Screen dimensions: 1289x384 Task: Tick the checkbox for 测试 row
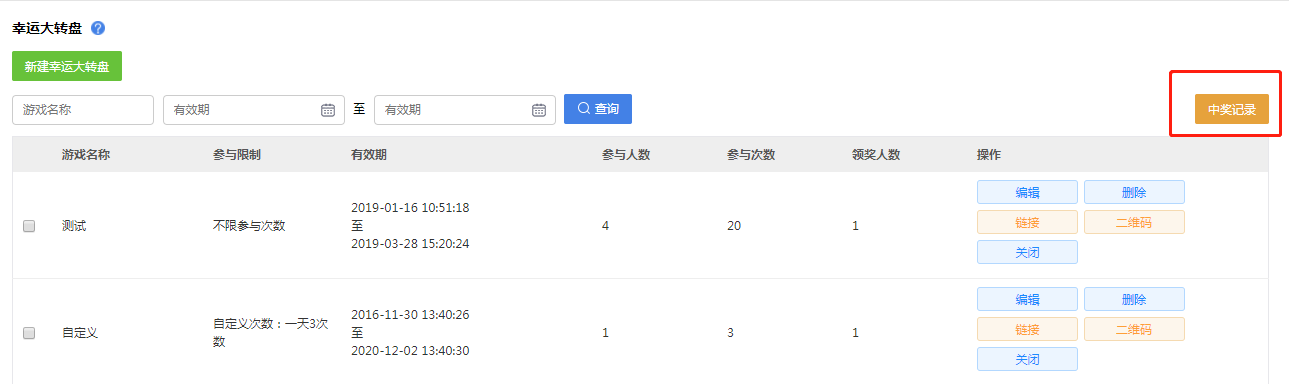click(29, 226)
